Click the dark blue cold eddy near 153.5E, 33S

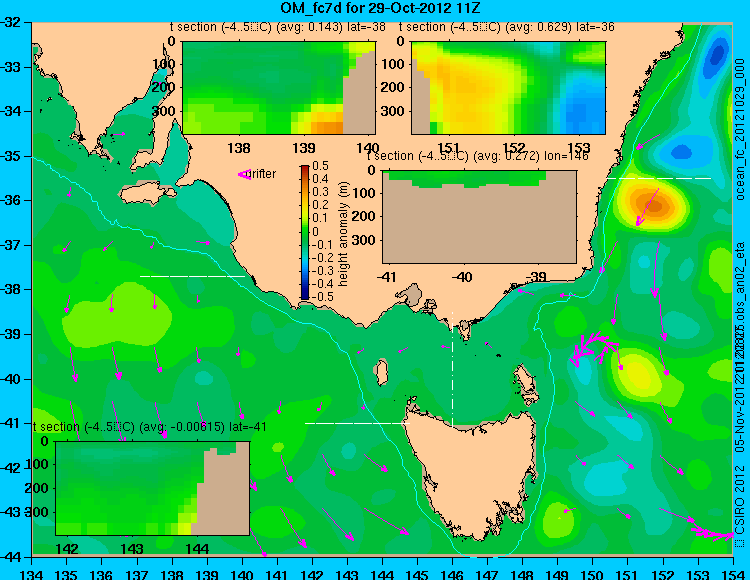[716, 56]
